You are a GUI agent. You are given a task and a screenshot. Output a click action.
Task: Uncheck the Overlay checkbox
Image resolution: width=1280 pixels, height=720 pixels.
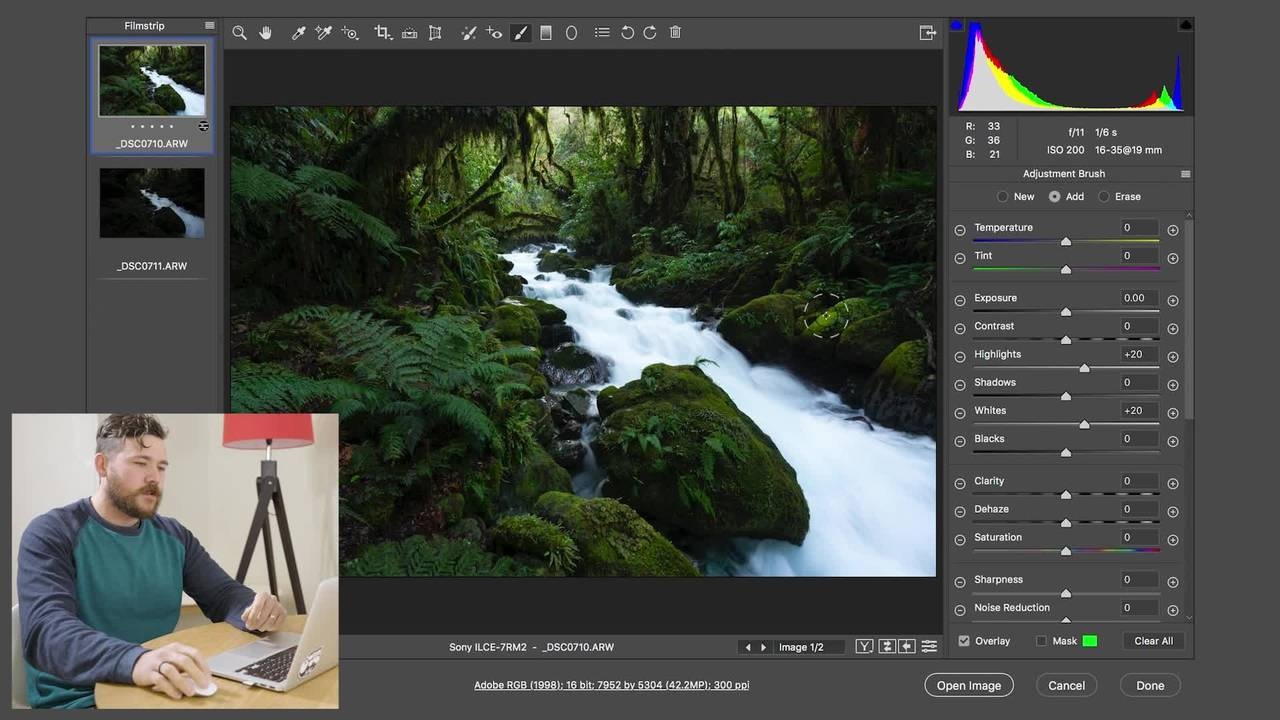pos(964,641)
